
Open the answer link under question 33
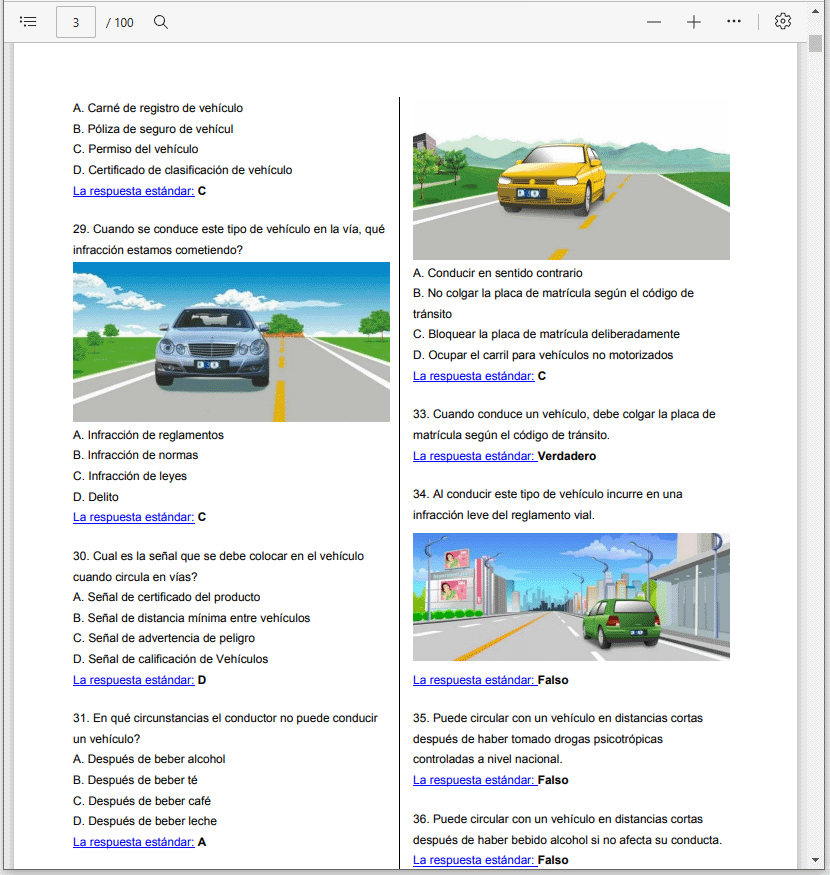point(473,456)
